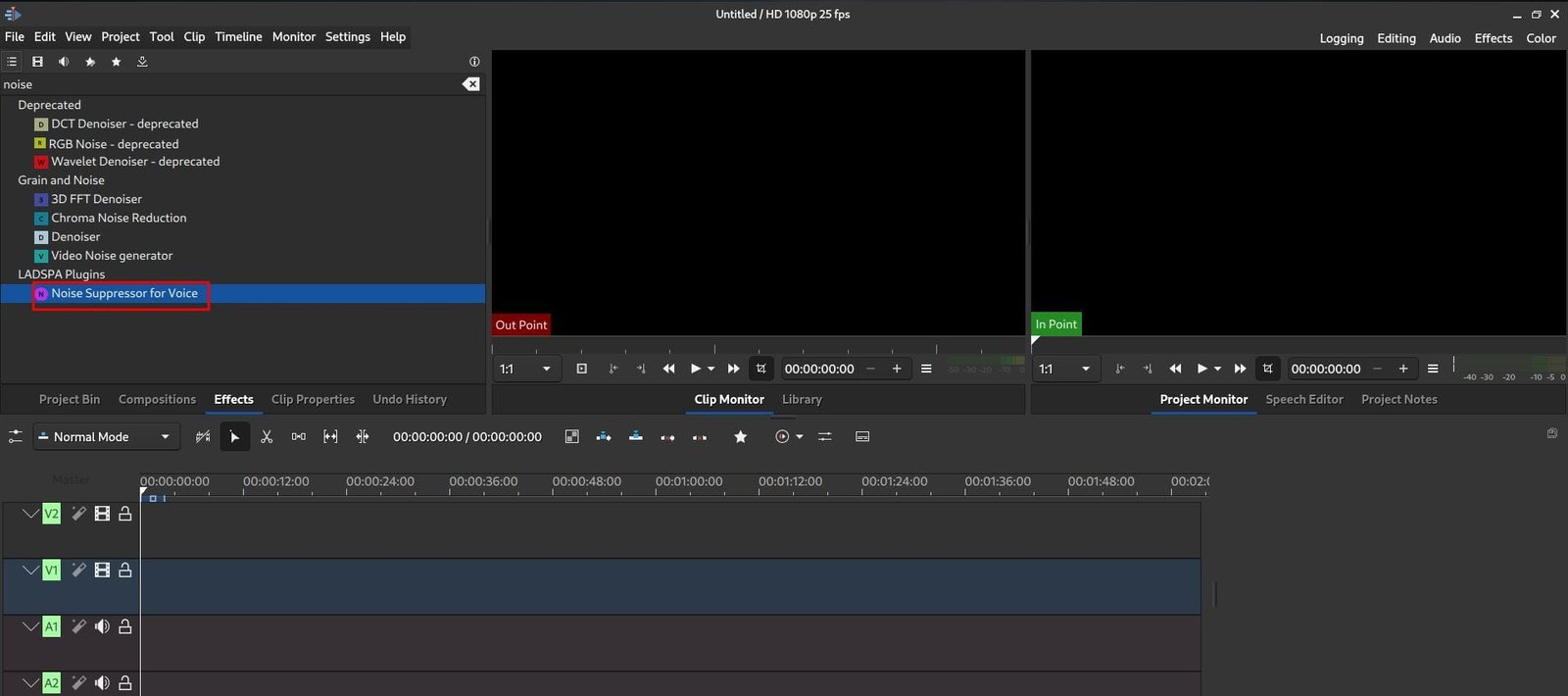Collapse the V2 track
The height and width of the screenshot is (696, 1568).
click(x=30, y=514)
